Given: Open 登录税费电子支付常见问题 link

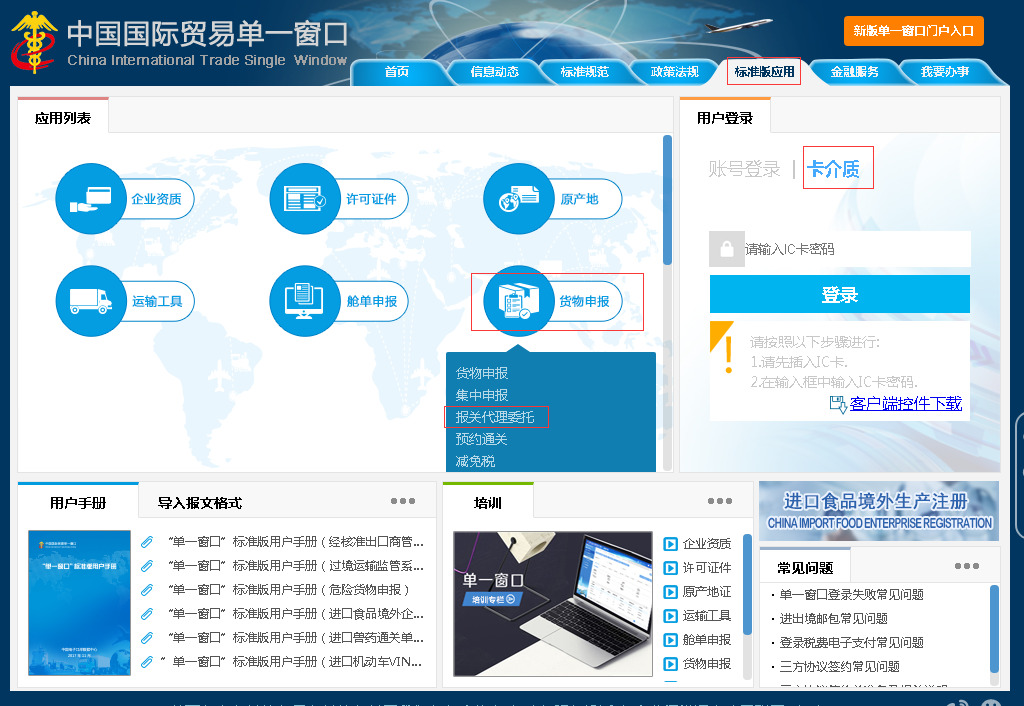Looking at the screenshot, I should 852,643.
